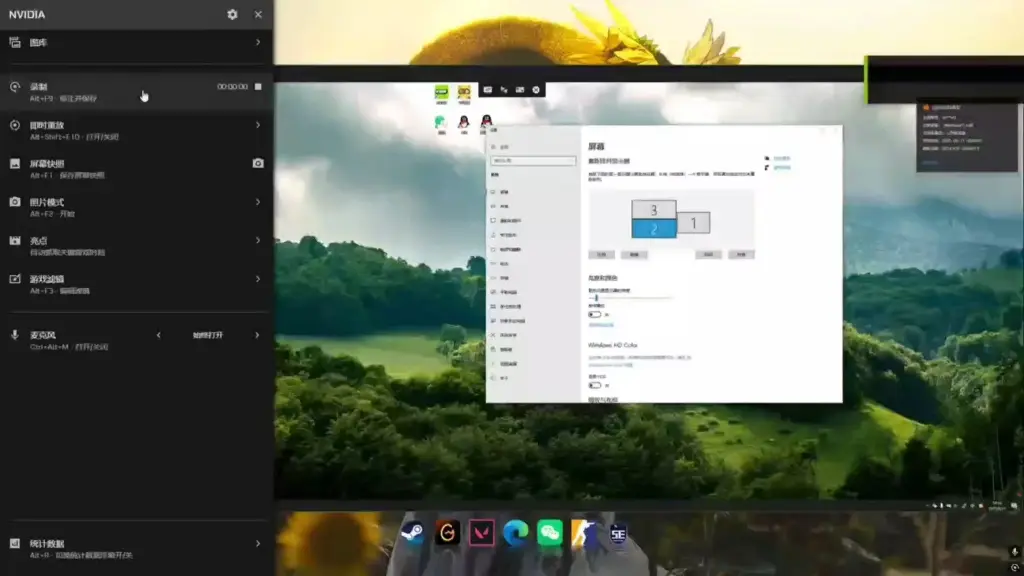1024x576 pixels.
Task: Select display 3 in settings window
Action: (654, 210)
